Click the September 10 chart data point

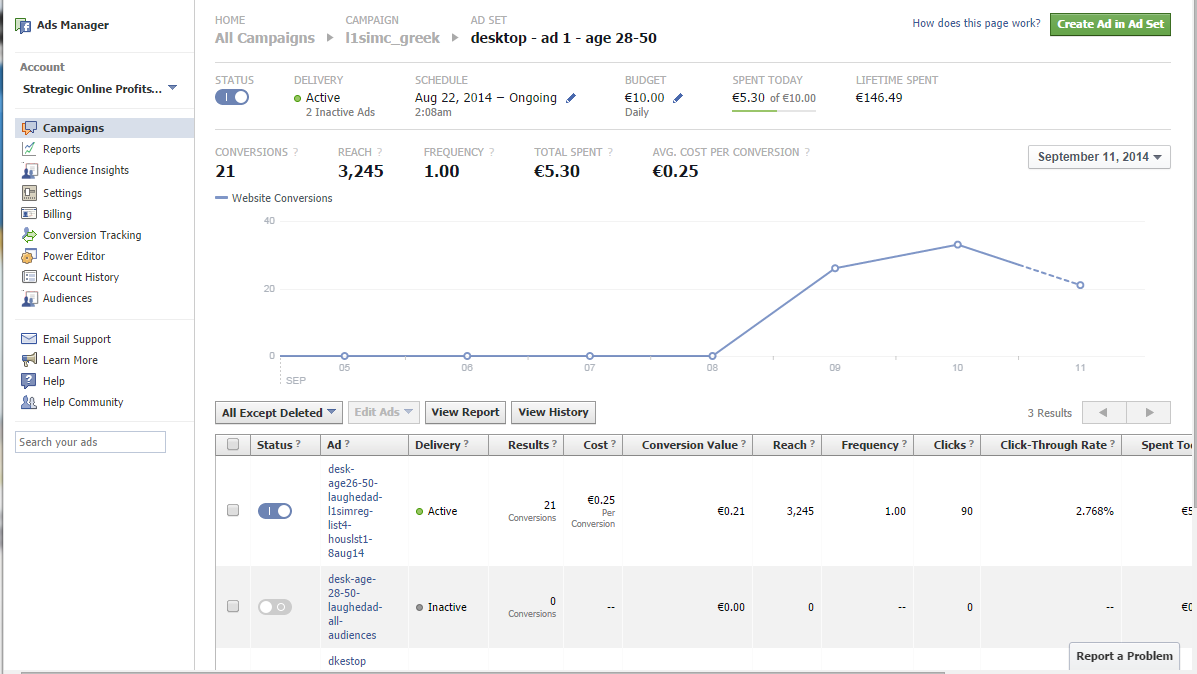click(x=957, y=245)
